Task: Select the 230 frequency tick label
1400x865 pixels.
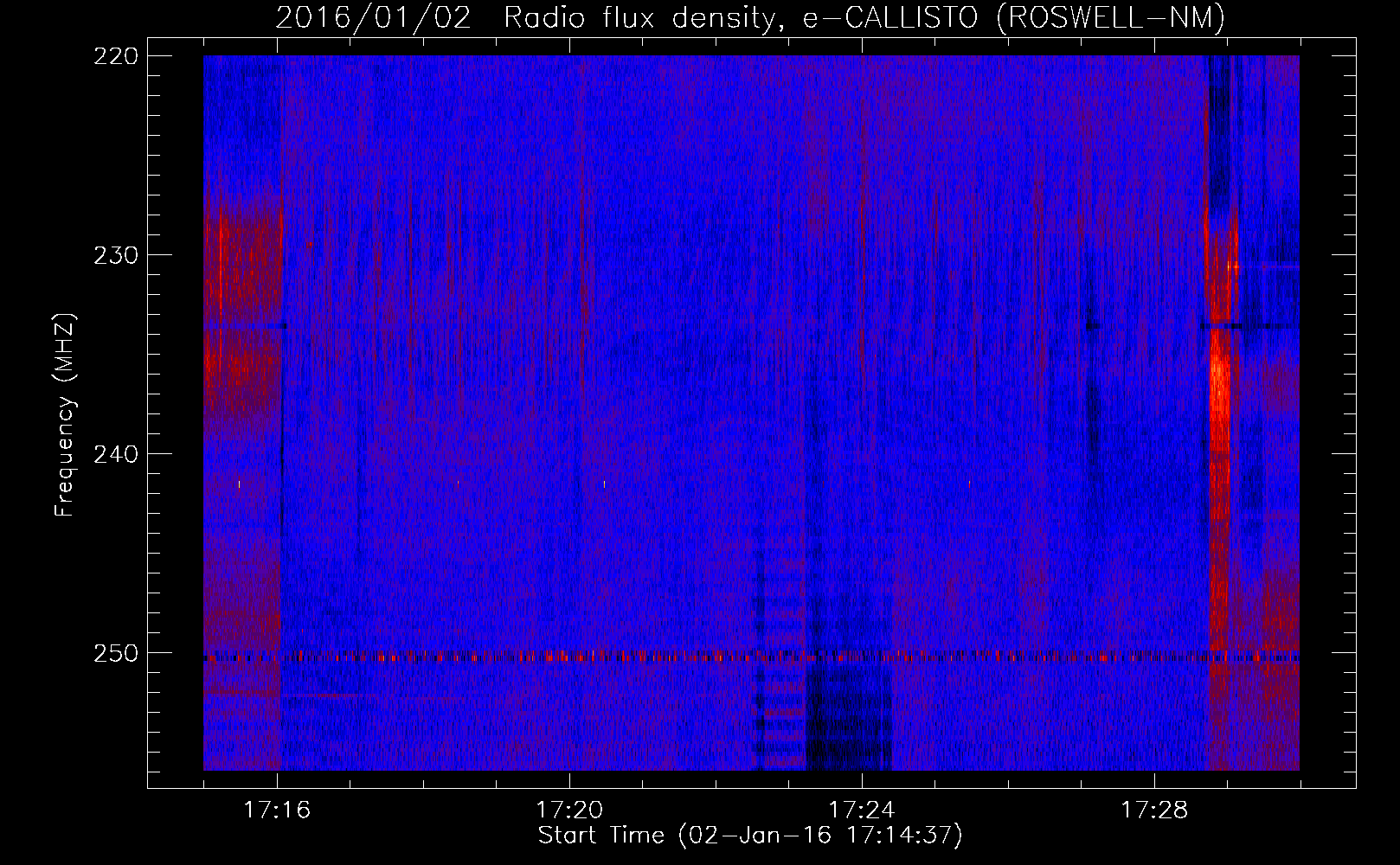Action: coord(116,255)
